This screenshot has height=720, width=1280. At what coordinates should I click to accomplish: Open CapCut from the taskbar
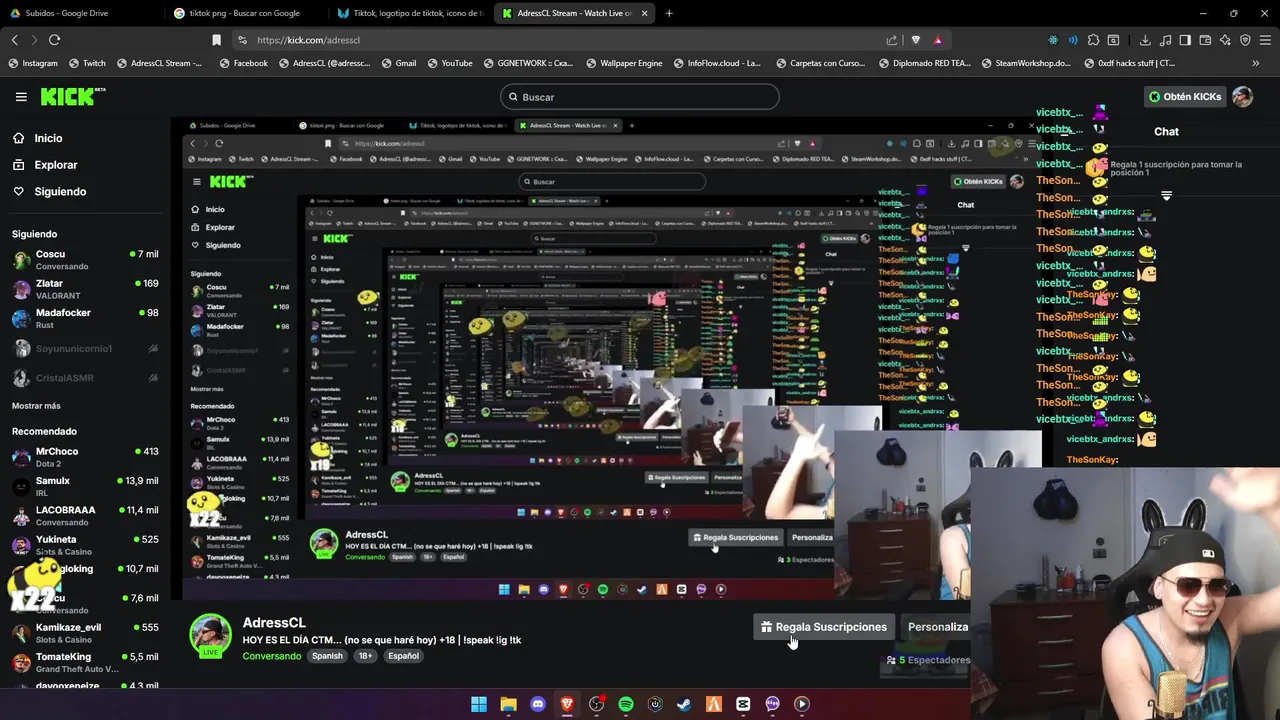(x=743, y=704)
